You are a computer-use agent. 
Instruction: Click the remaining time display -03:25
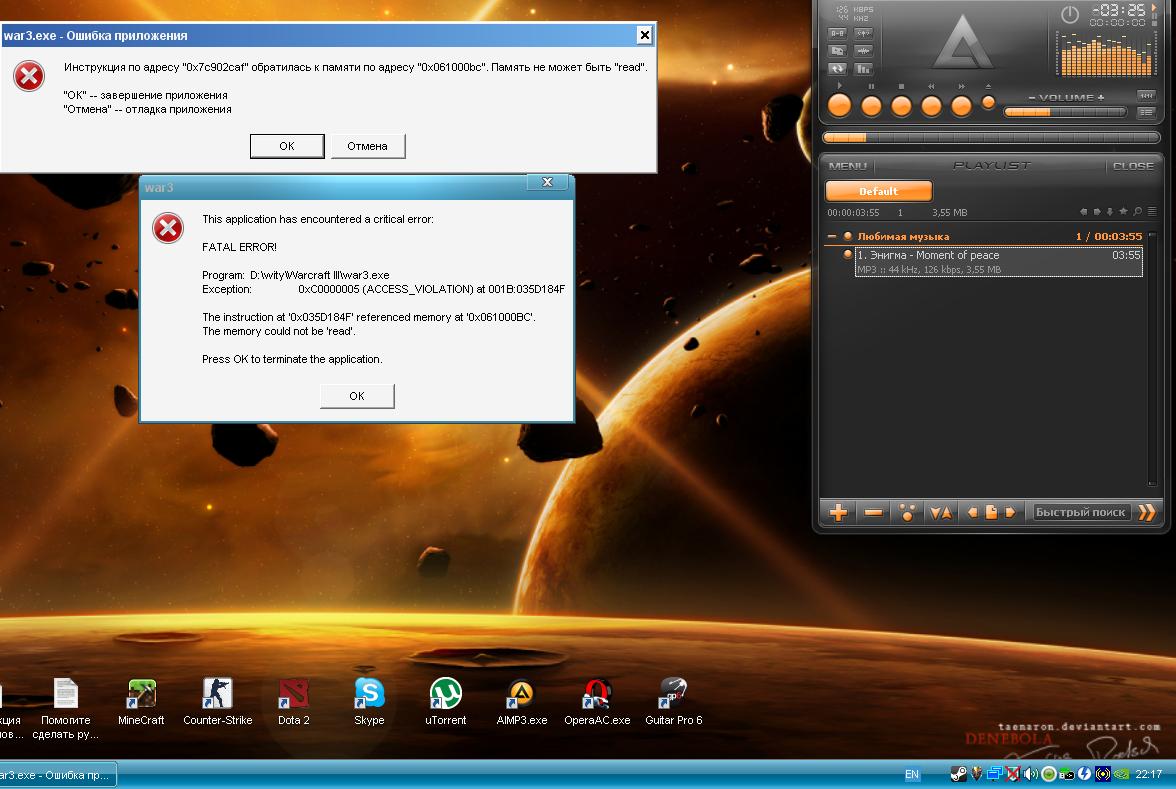(x=1118, y=10)
